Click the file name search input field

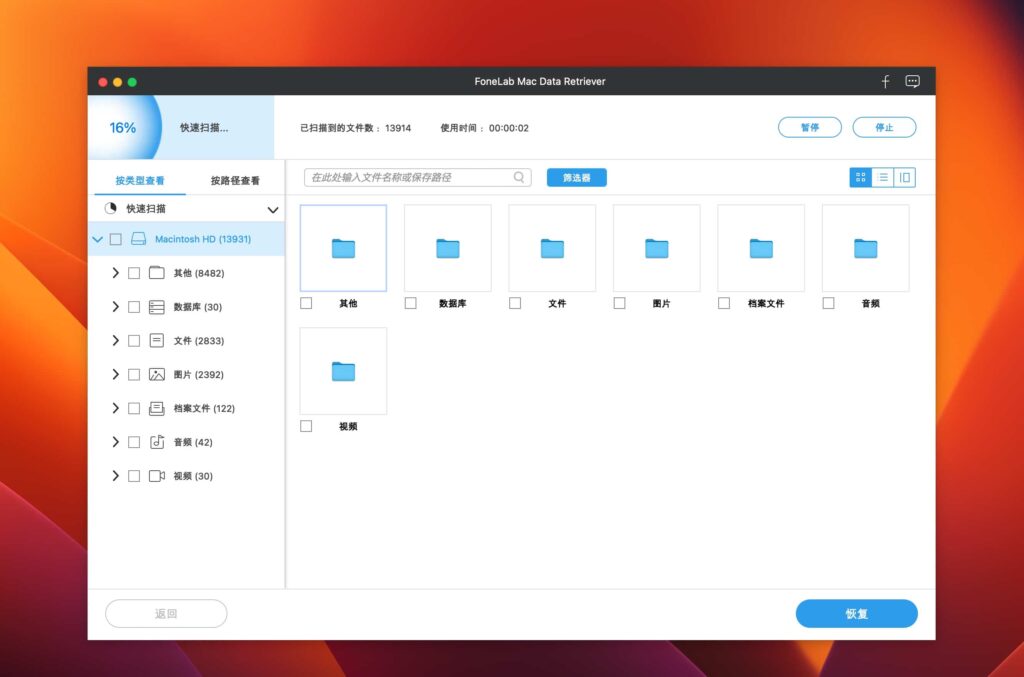[x=410, y=177]
